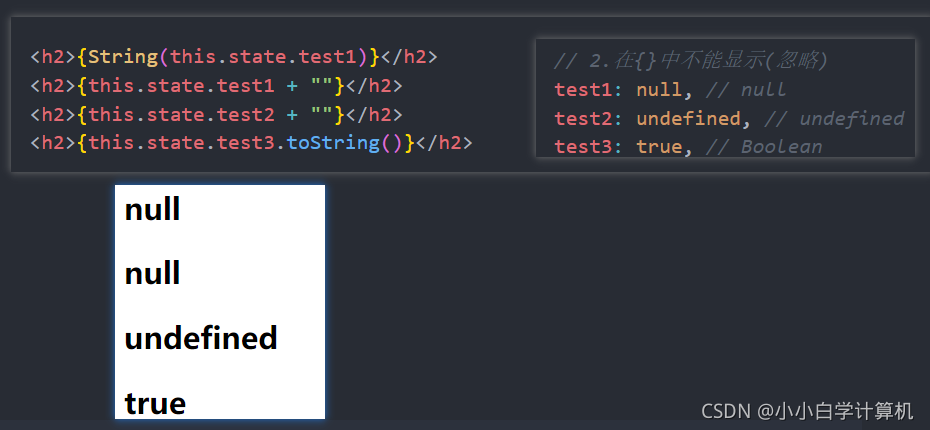This screenshot has height=430, width=930.
Task: Click the "this.state.test3" expression in code
Action: pyautogui.click(x=181, y=143)
